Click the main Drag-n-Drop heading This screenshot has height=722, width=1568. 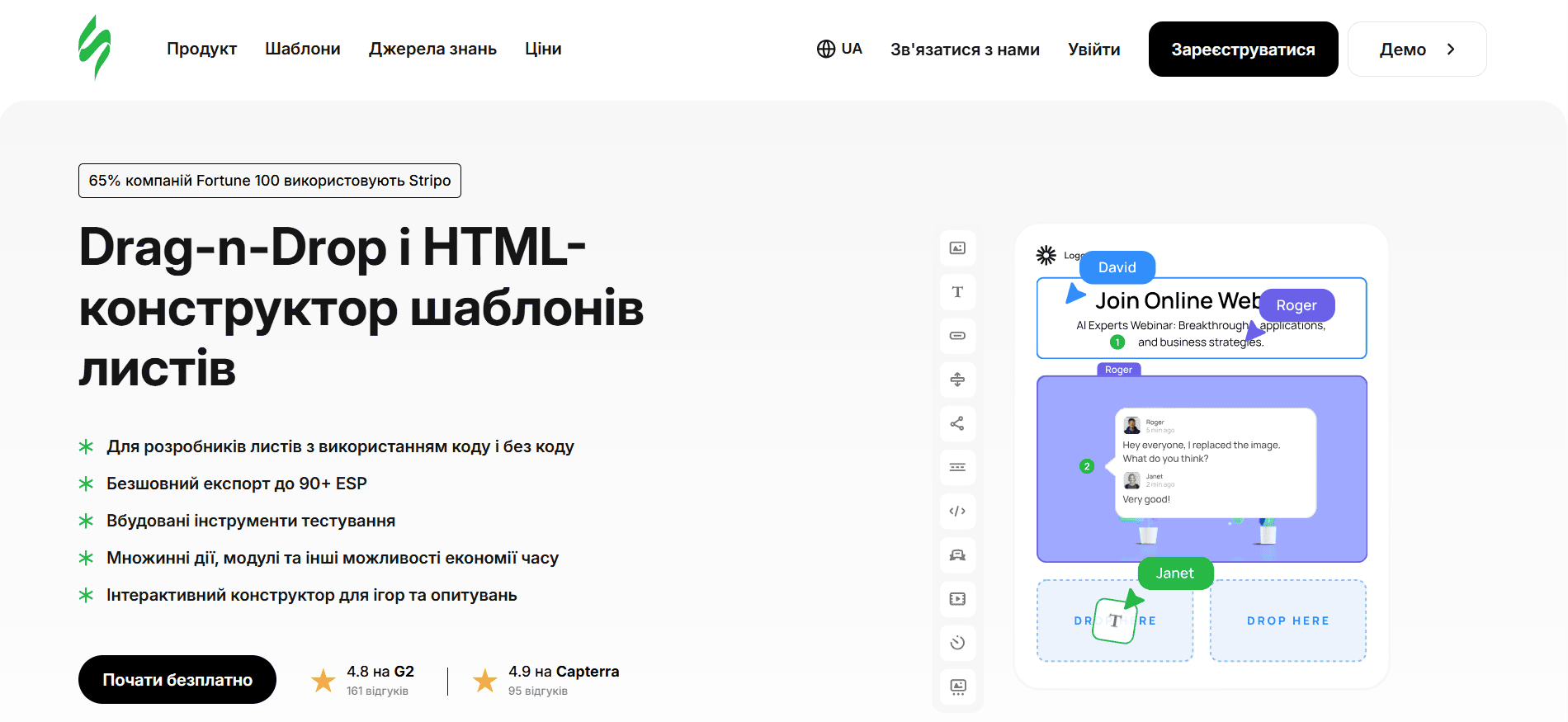pyautogui.click(x=361, y=307)
